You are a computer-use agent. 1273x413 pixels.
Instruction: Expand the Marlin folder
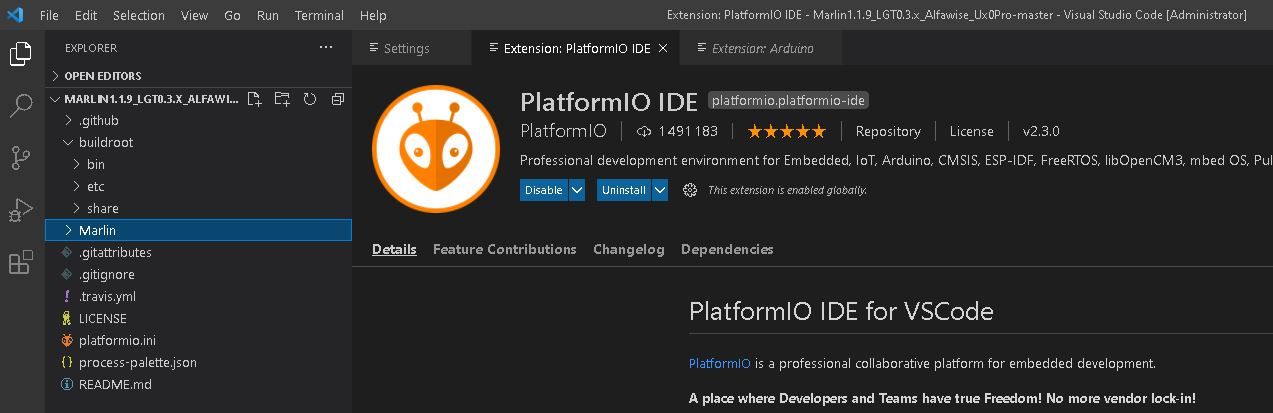tap(198, 230)
